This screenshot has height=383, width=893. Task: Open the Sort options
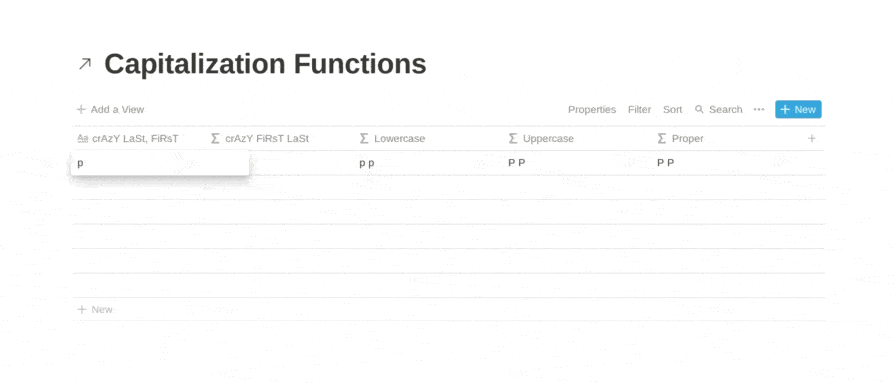tap(672, 109)
